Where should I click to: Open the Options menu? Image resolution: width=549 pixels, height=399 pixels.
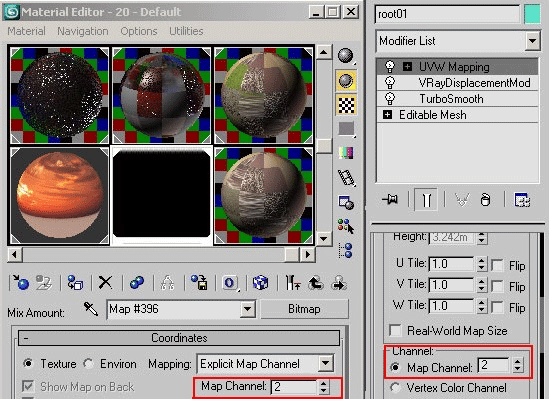coord(139,31)
